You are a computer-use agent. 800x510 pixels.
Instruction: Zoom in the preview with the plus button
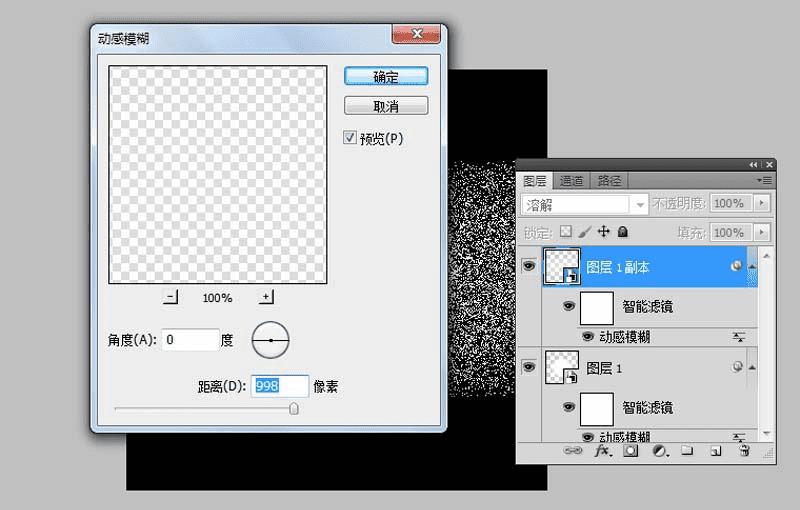[266, 297]
